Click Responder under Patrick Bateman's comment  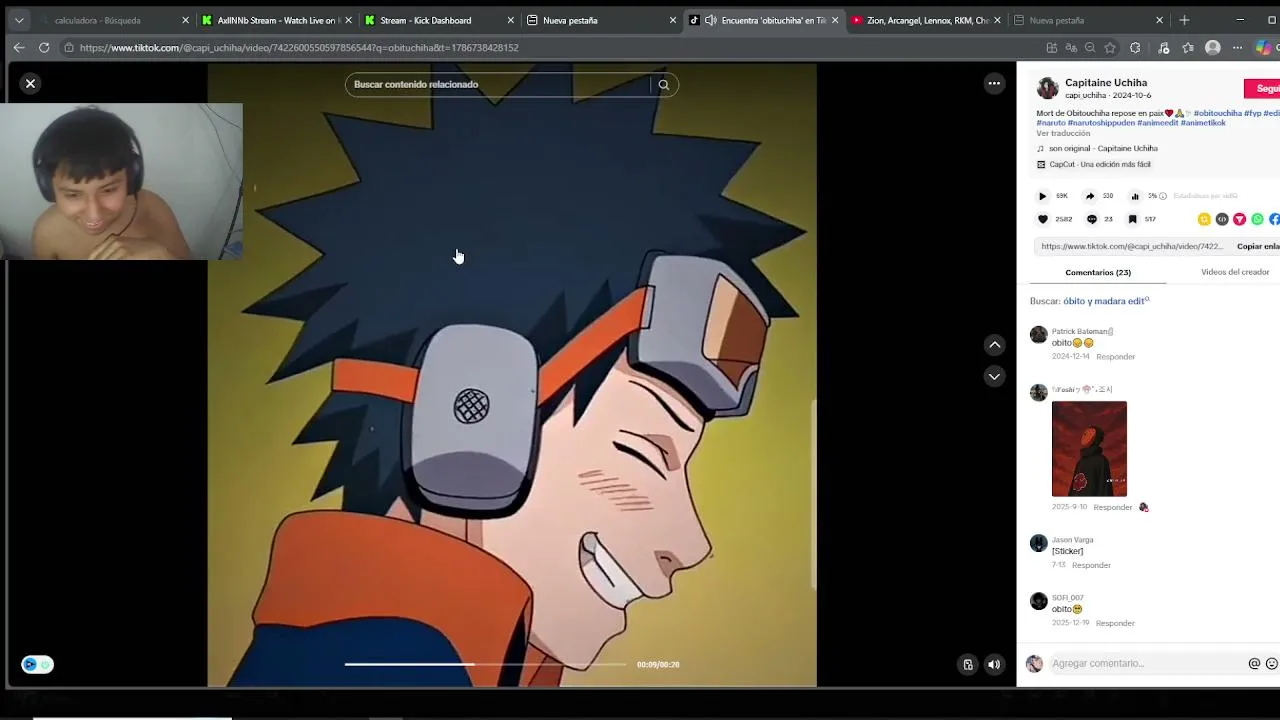[1115, 357]
